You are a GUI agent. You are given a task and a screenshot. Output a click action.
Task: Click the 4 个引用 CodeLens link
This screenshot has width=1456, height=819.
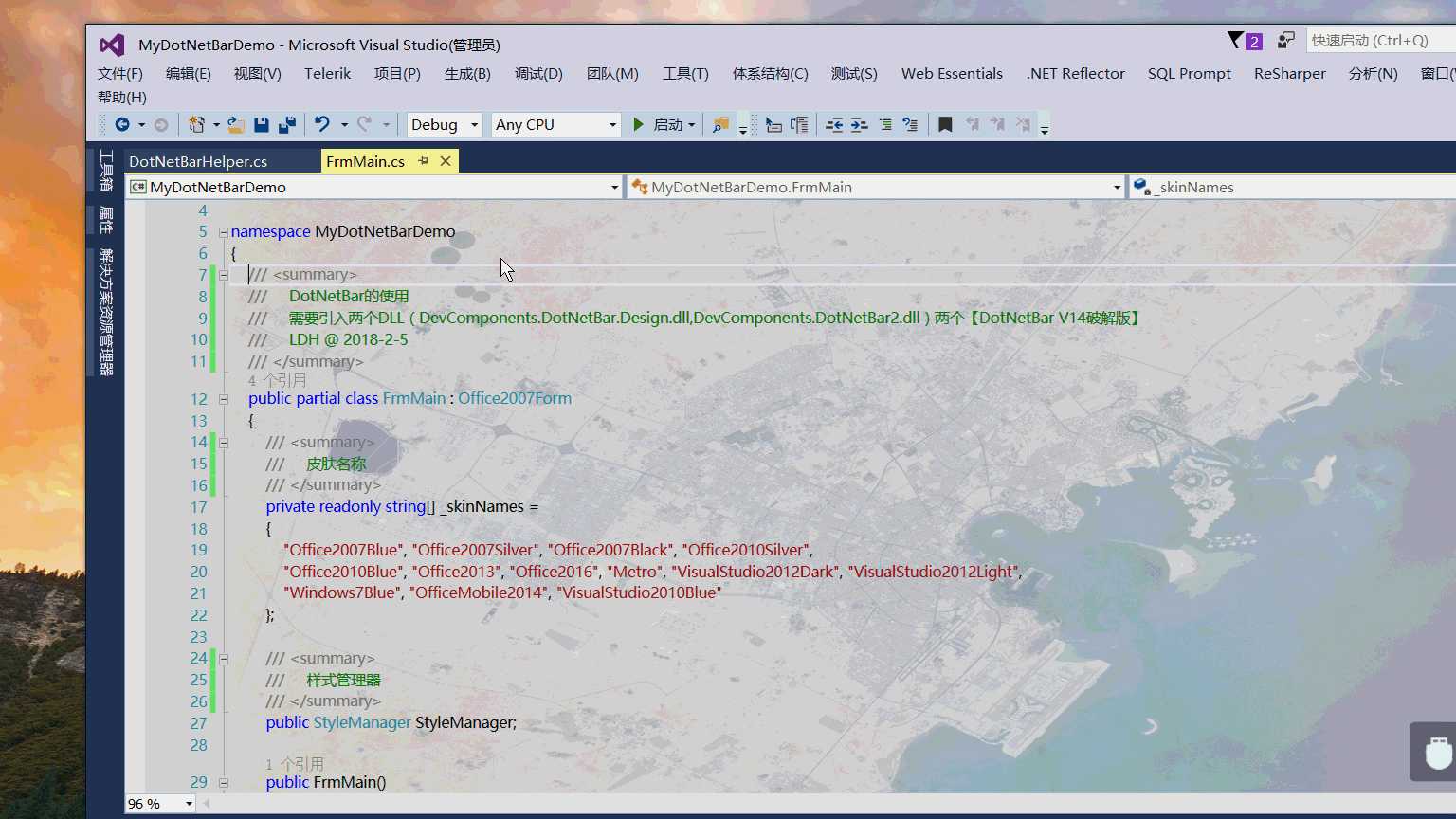[277, 380]
